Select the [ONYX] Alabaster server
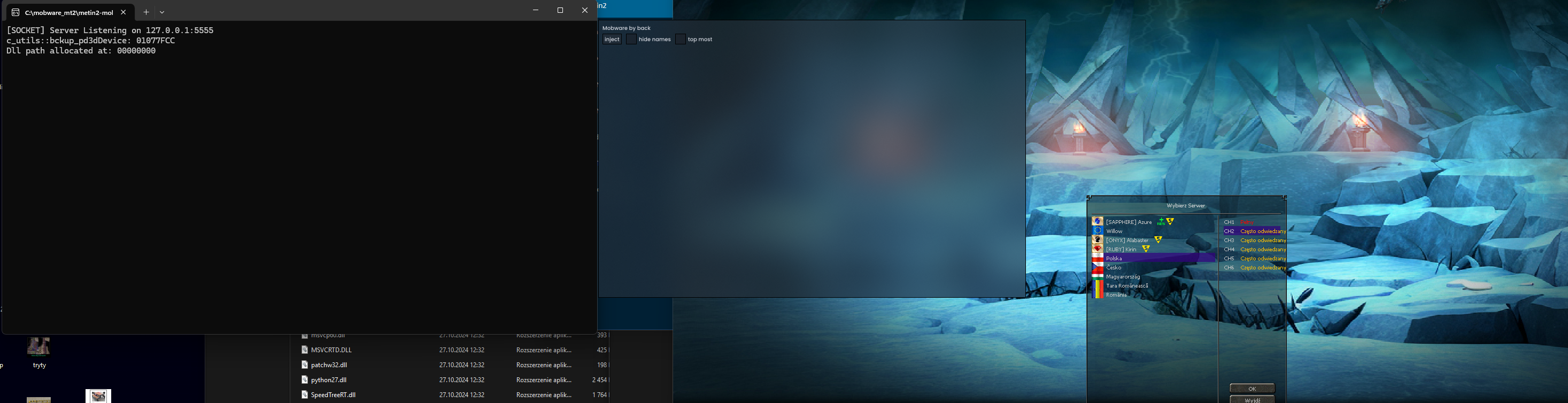Viewport: 1568px width, 403px height. click(x=1127, y=241)
